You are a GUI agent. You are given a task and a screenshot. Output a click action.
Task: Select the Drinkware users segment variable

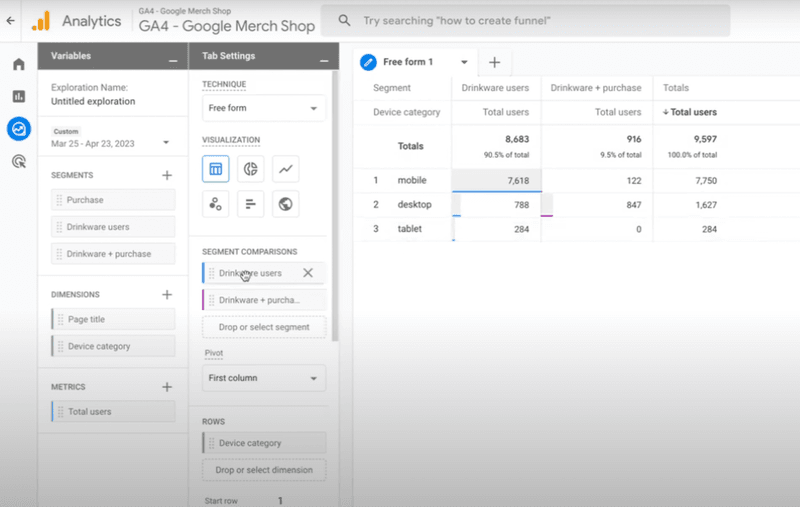pos(113,227)
